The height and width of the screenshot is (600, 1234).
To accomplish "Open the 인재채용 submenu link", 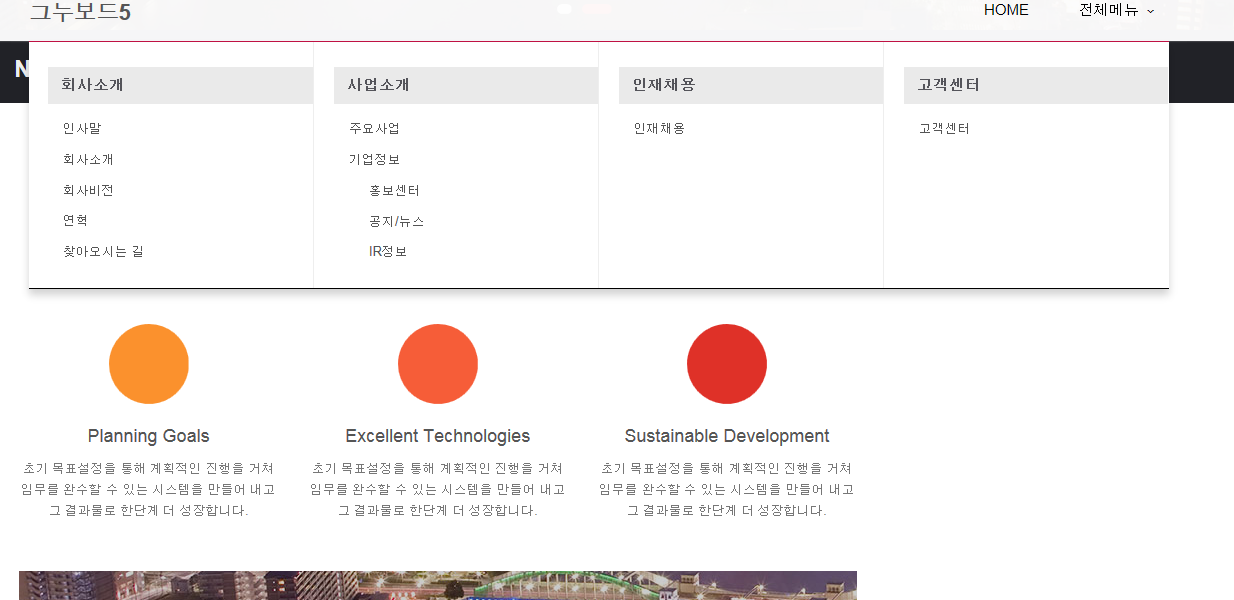I will 659,129.
